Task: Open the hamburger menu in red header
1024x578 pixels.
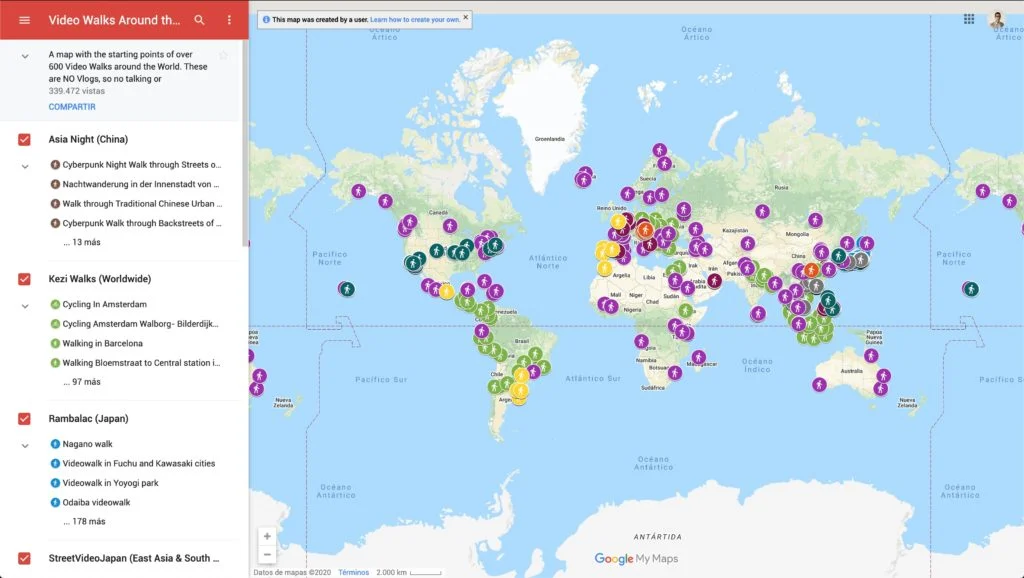Action: (24, 20)
